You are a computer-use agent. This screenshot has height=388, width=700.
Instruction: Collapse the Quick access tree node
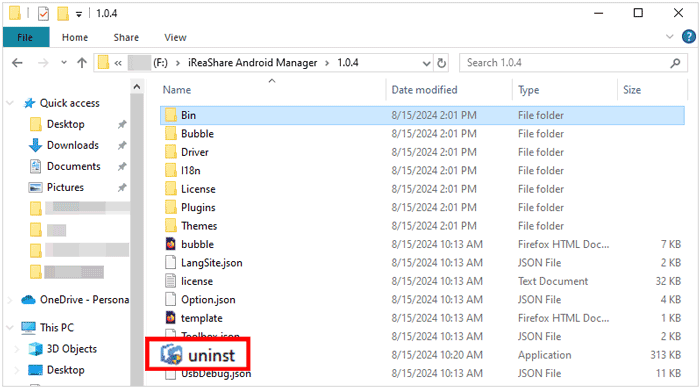point(10,103)
